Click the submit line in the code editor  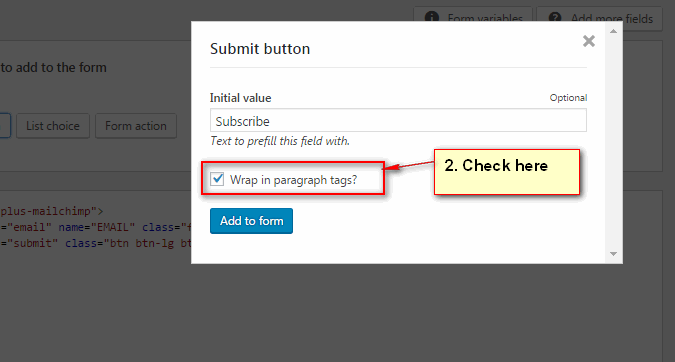coord(96,243)
